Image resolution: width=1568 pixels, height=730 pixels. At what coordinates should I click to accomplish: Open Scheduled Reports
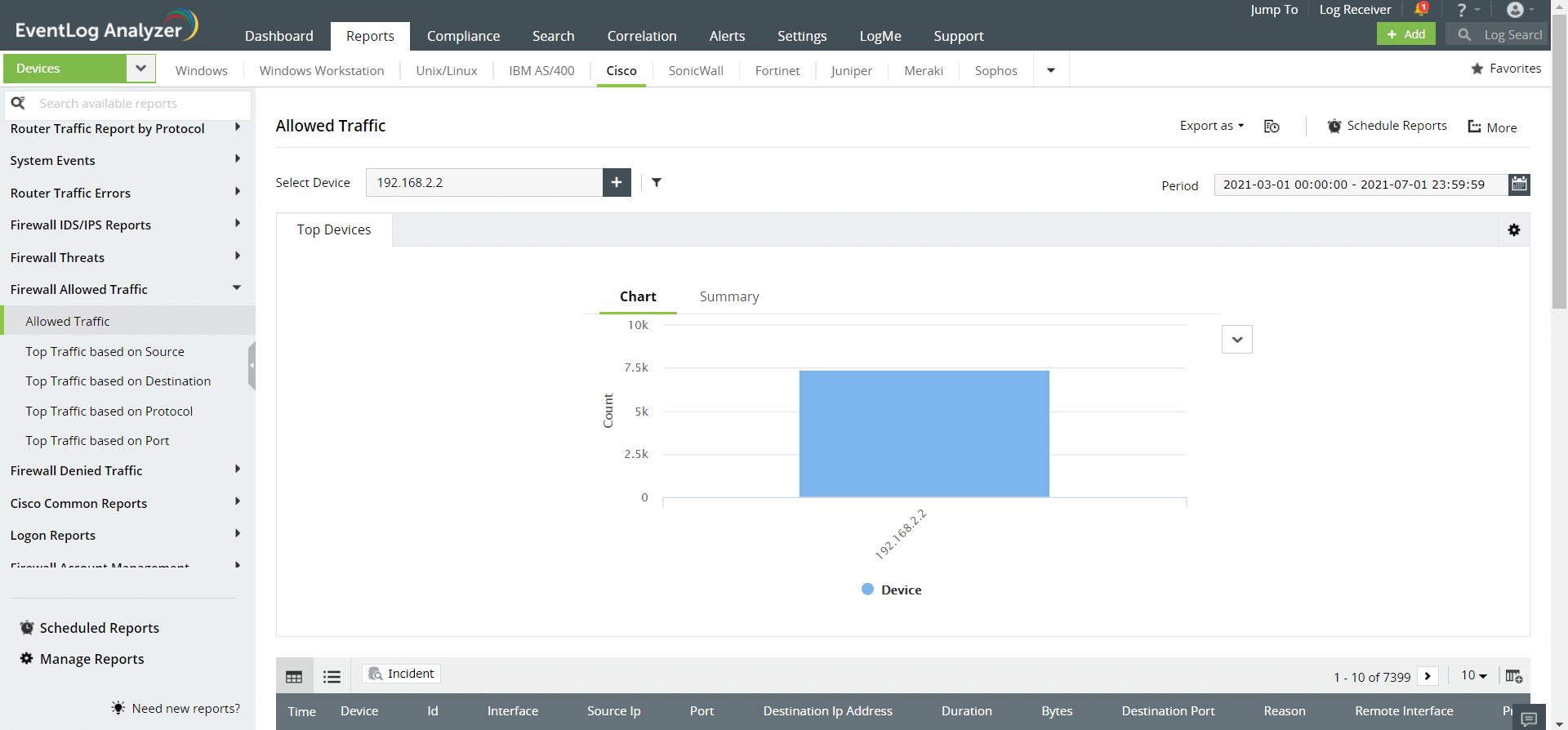90,628
